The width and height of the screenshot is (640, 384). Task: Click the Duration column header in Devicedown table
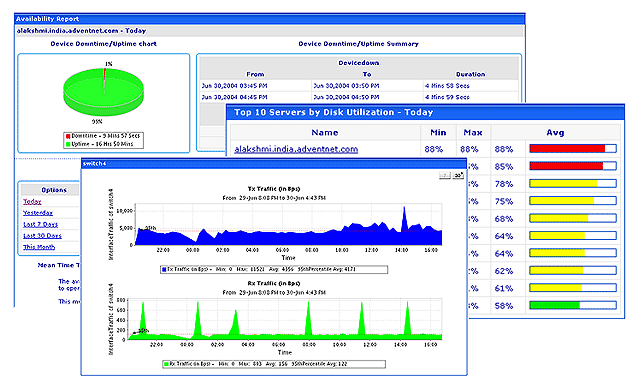[x=470, y=74]
